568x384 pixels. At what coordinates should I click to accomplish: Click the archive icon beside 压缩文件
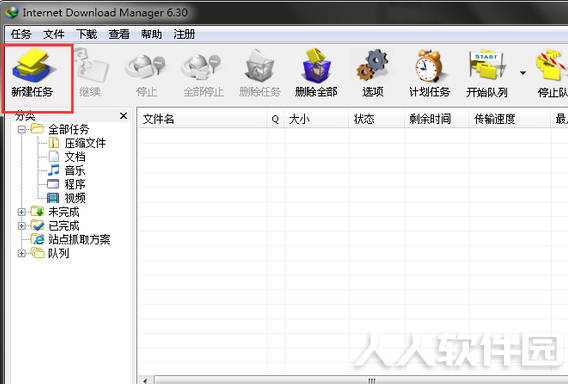[54, 143]
